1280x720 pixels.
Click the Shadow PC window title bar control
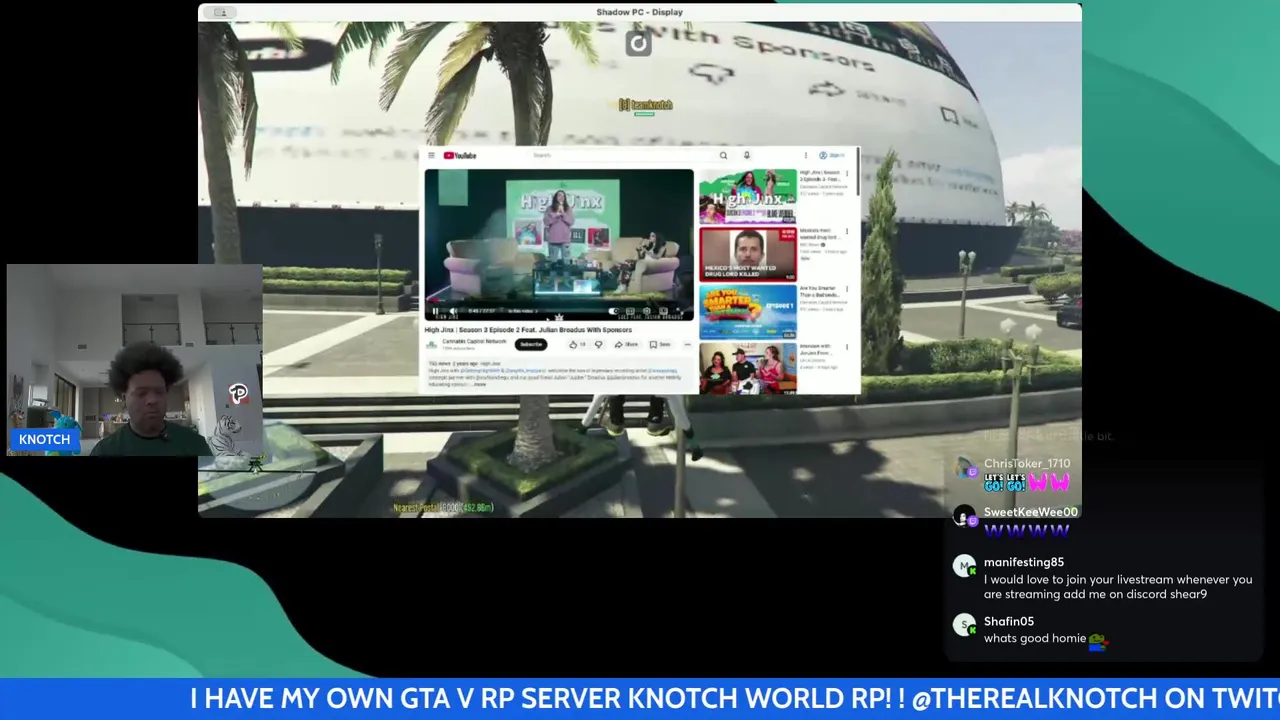pyautogui.click(x=221, y=12)
